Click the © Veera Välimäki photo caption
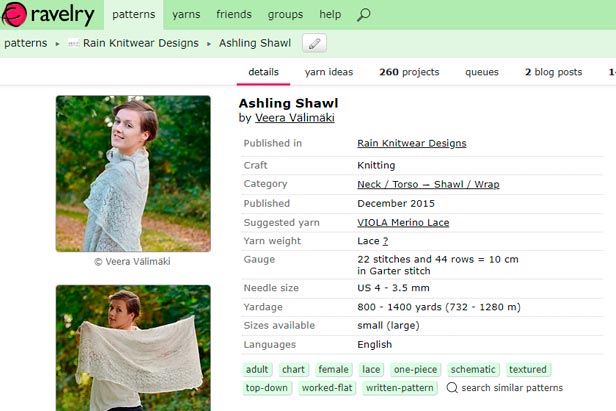The width and height of the screenshot is (616, 411). point(132,262)
